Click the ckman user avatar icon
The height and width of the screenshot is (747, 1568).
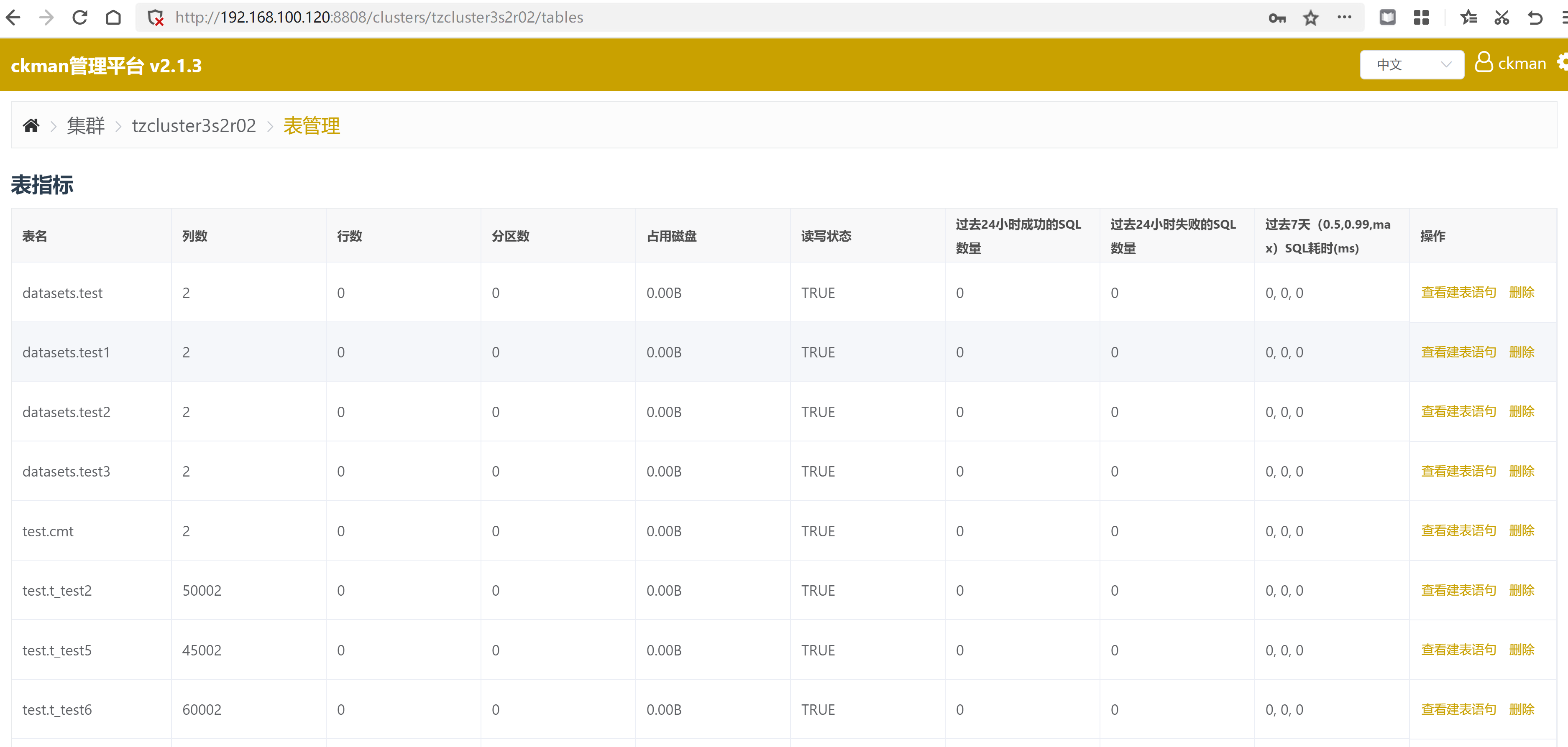pyautogui.click(x=1484, y=62)
